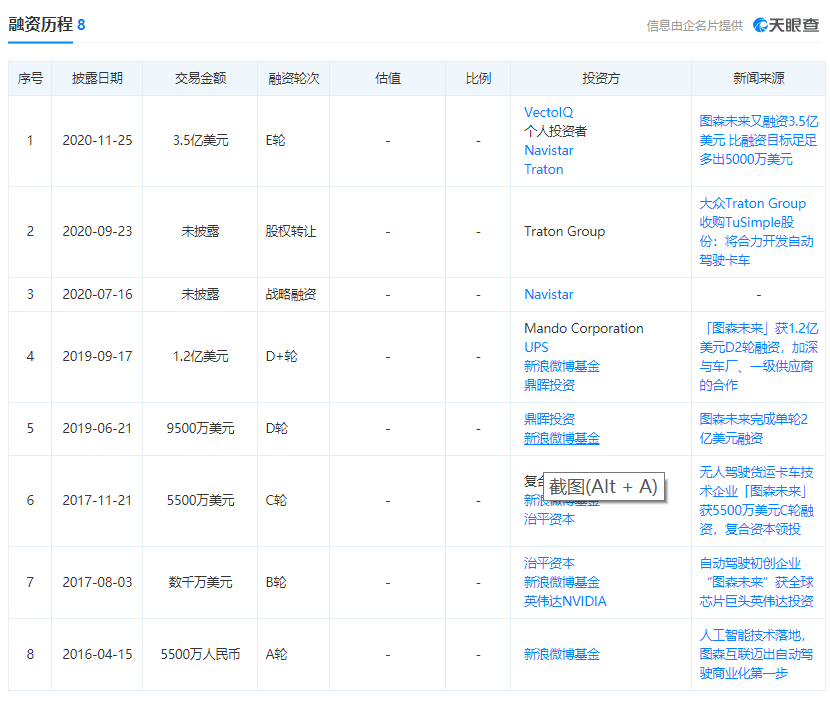Click the 新闻来源 column header
830x705 pixels.
click(759, 78)
